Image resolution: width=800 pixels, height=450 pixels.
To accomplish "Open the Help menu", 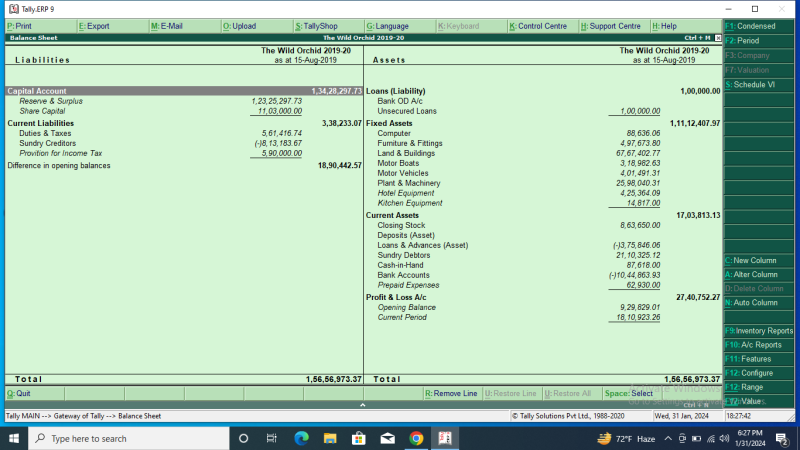I will (x=686, y=26).
